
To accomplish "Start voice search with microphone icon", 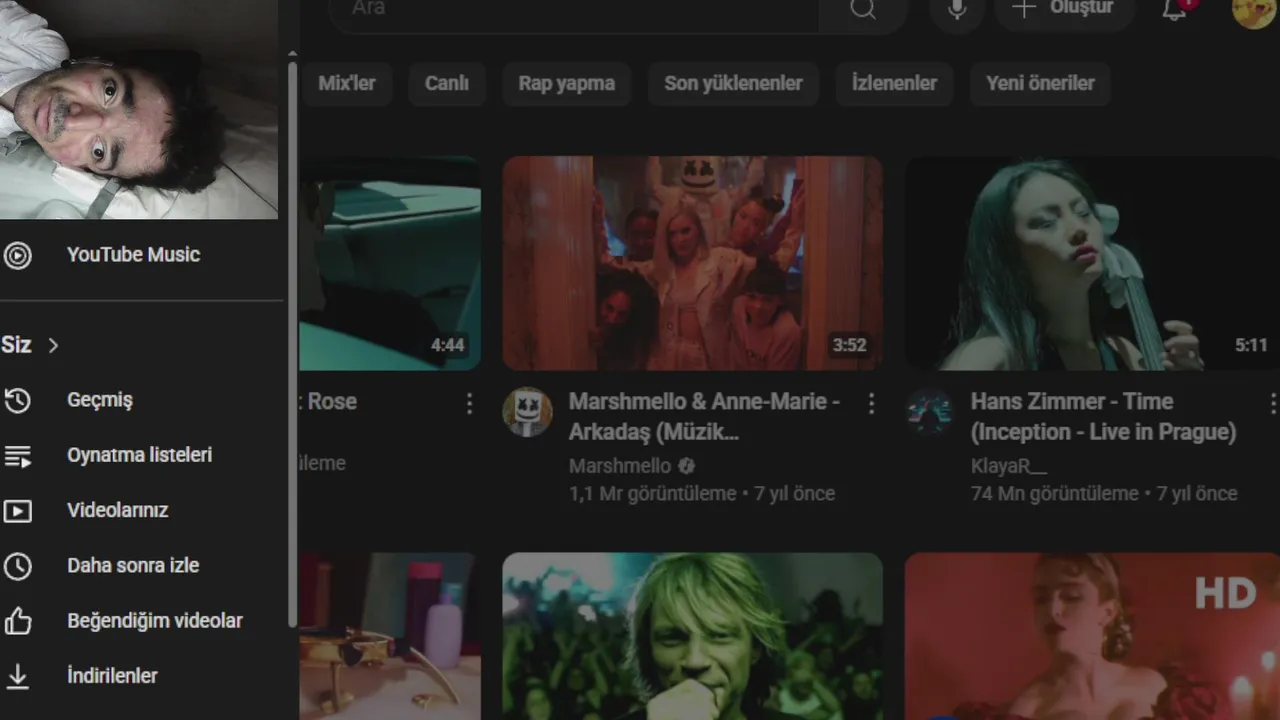I will pos(957,10).
